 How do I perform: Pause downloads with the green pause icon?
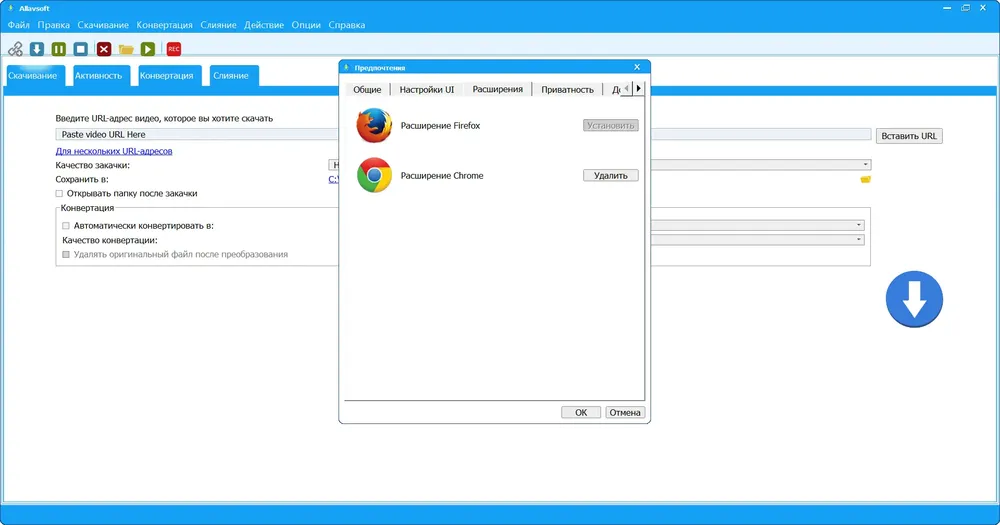59,49
